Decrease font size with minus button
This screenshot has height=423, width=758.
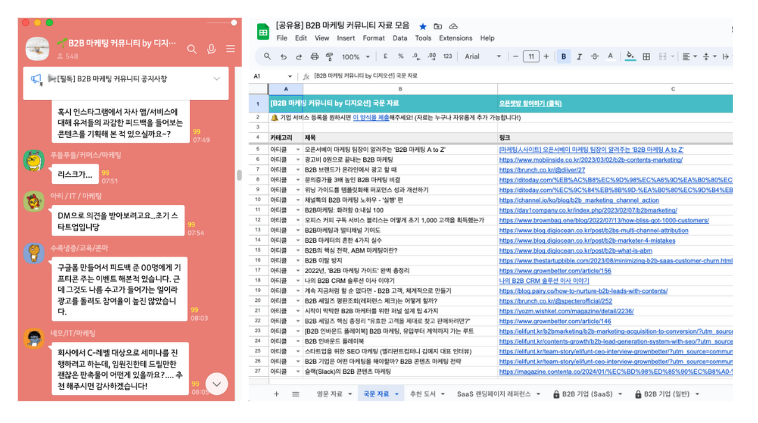pos(515,57)
